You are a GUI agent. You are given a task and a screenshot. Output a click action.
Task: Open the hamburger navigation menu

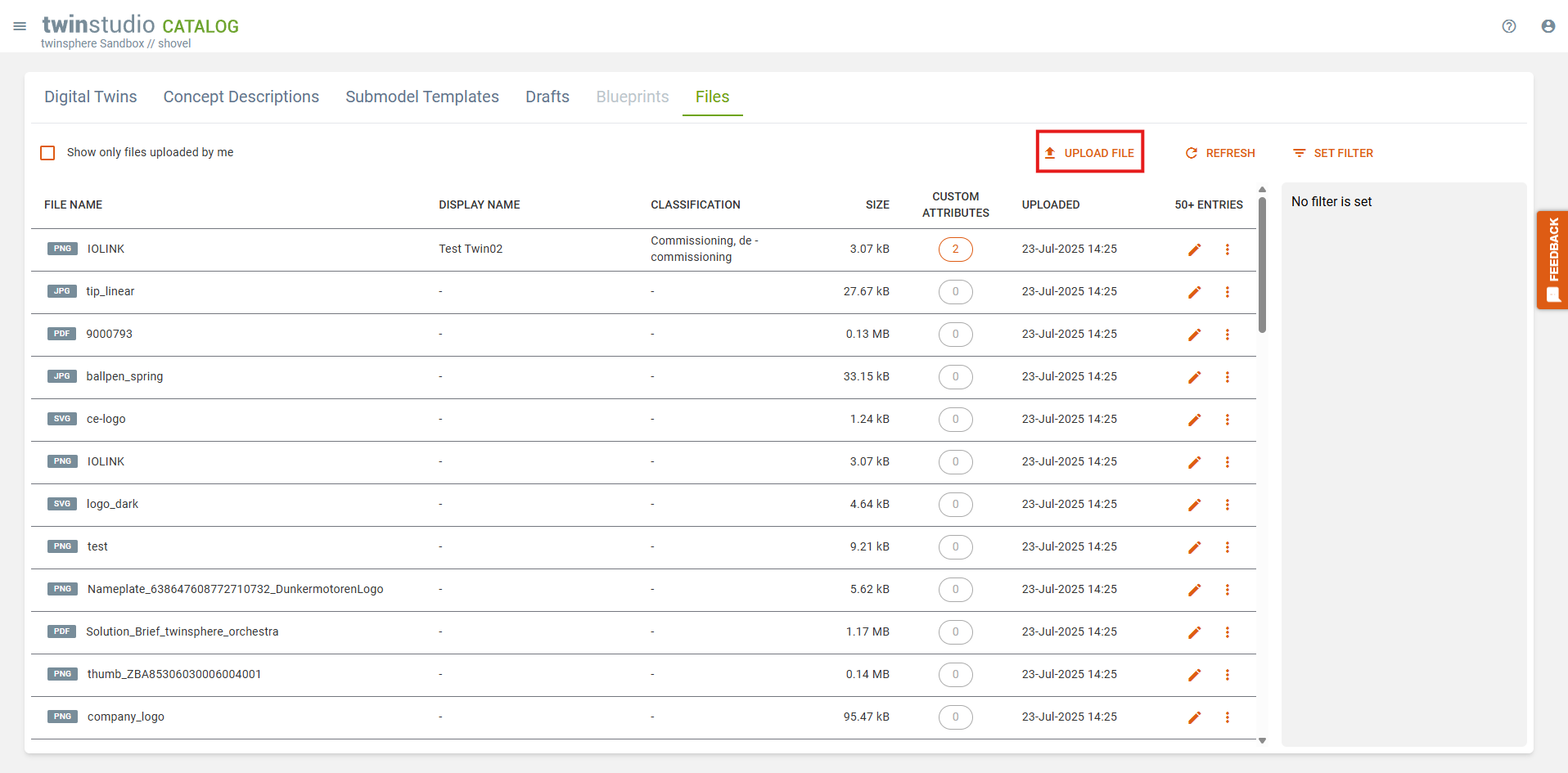pos(20,26)
